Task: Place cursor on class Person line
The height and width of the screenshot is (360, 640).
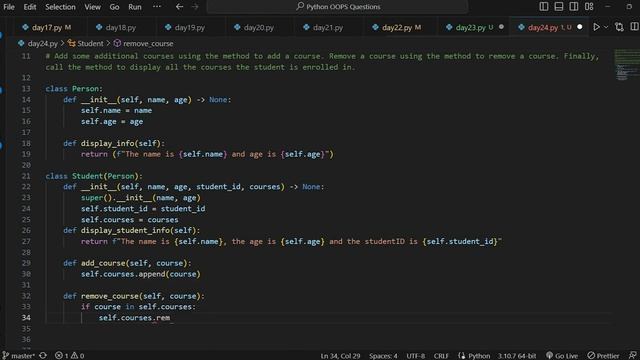Action: click(74, 89)
